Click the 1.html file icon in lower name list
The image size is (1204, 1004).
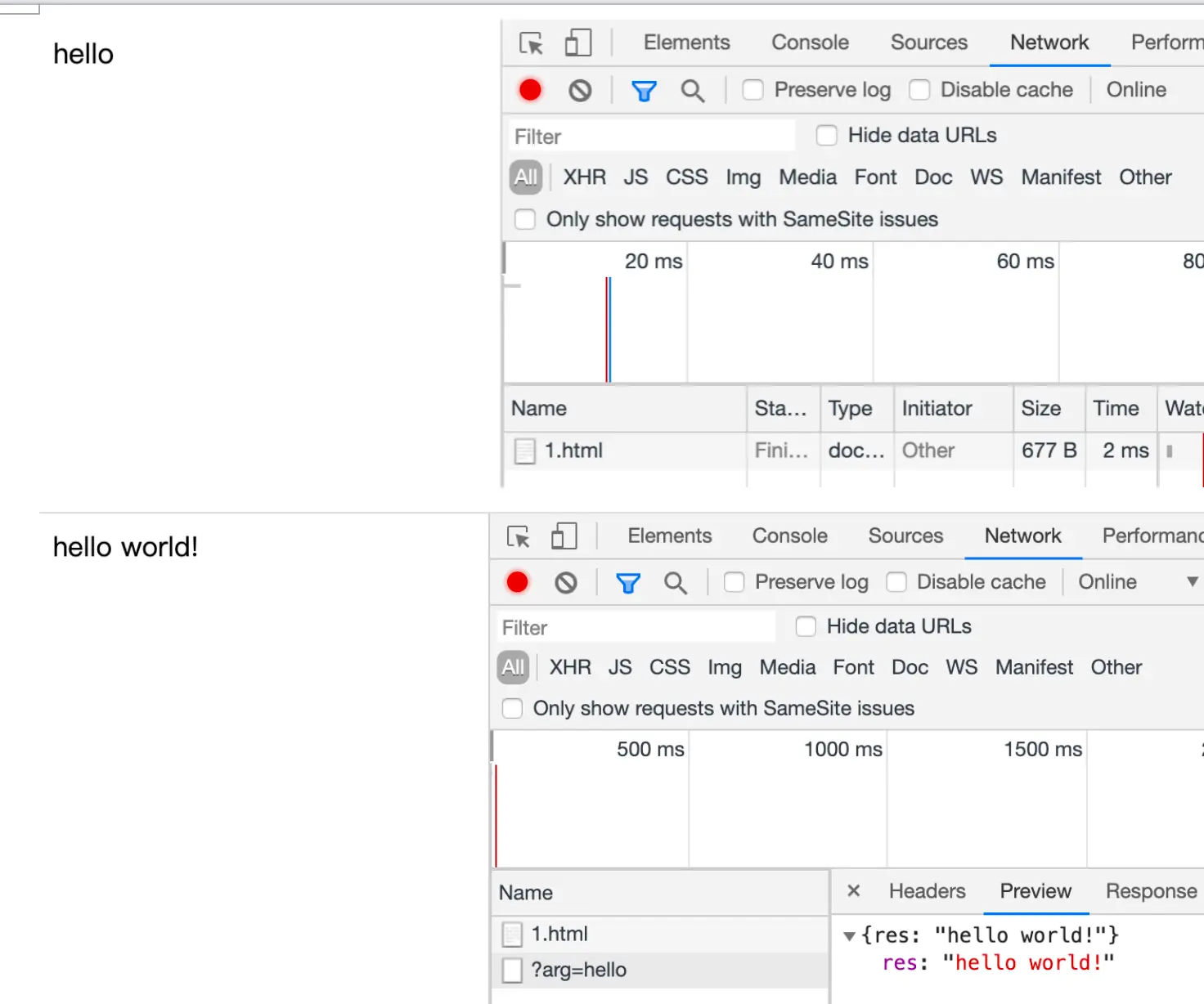coord(512,935)
